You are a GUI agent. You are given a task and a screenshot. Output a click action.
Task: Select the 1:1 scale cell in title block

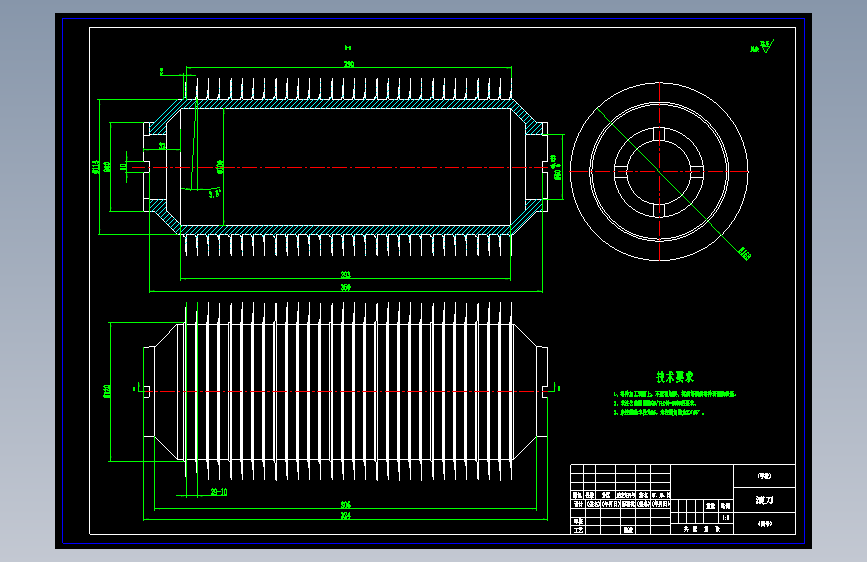coord(725,518)
